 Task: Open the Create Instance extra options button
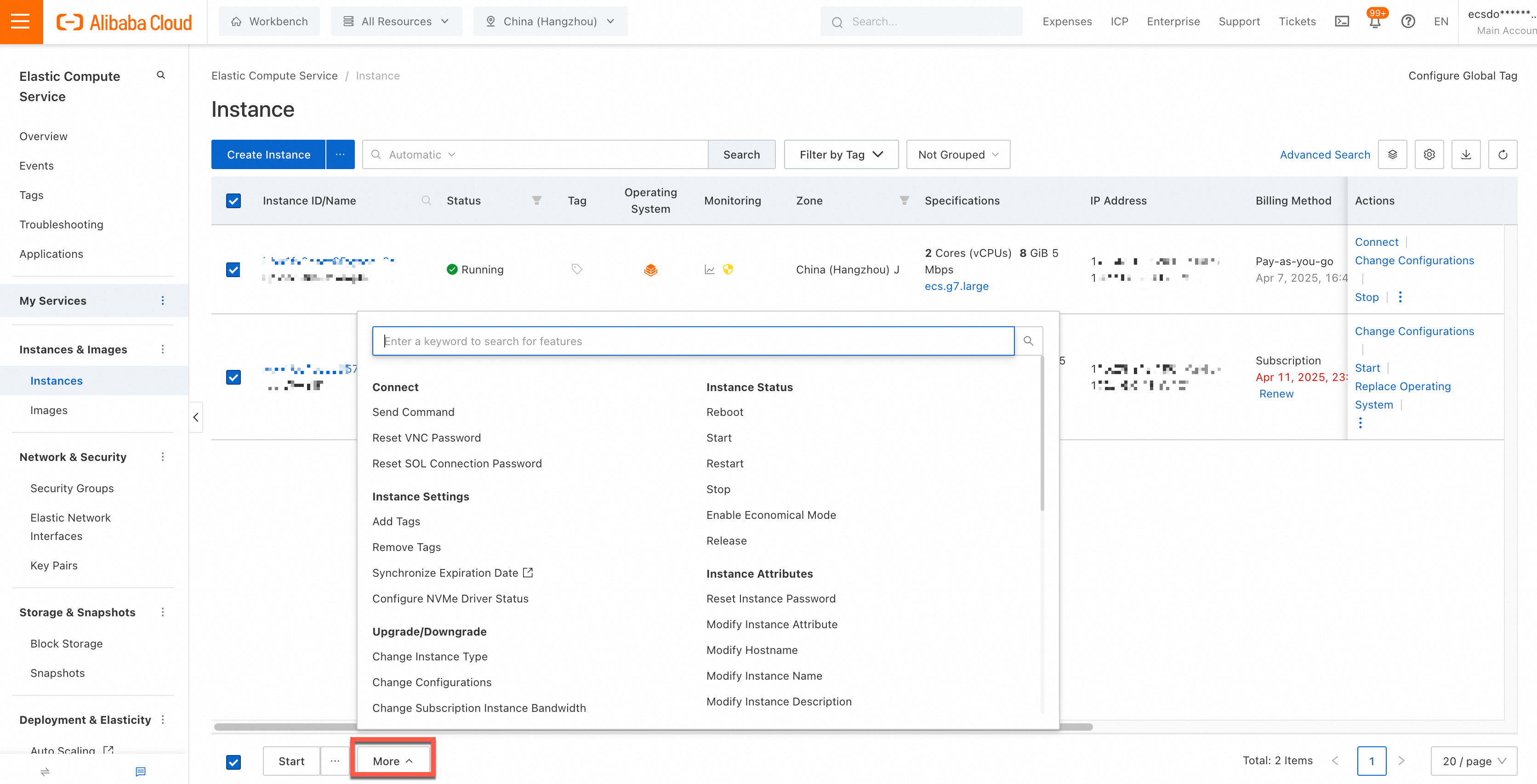click(340, 154)
